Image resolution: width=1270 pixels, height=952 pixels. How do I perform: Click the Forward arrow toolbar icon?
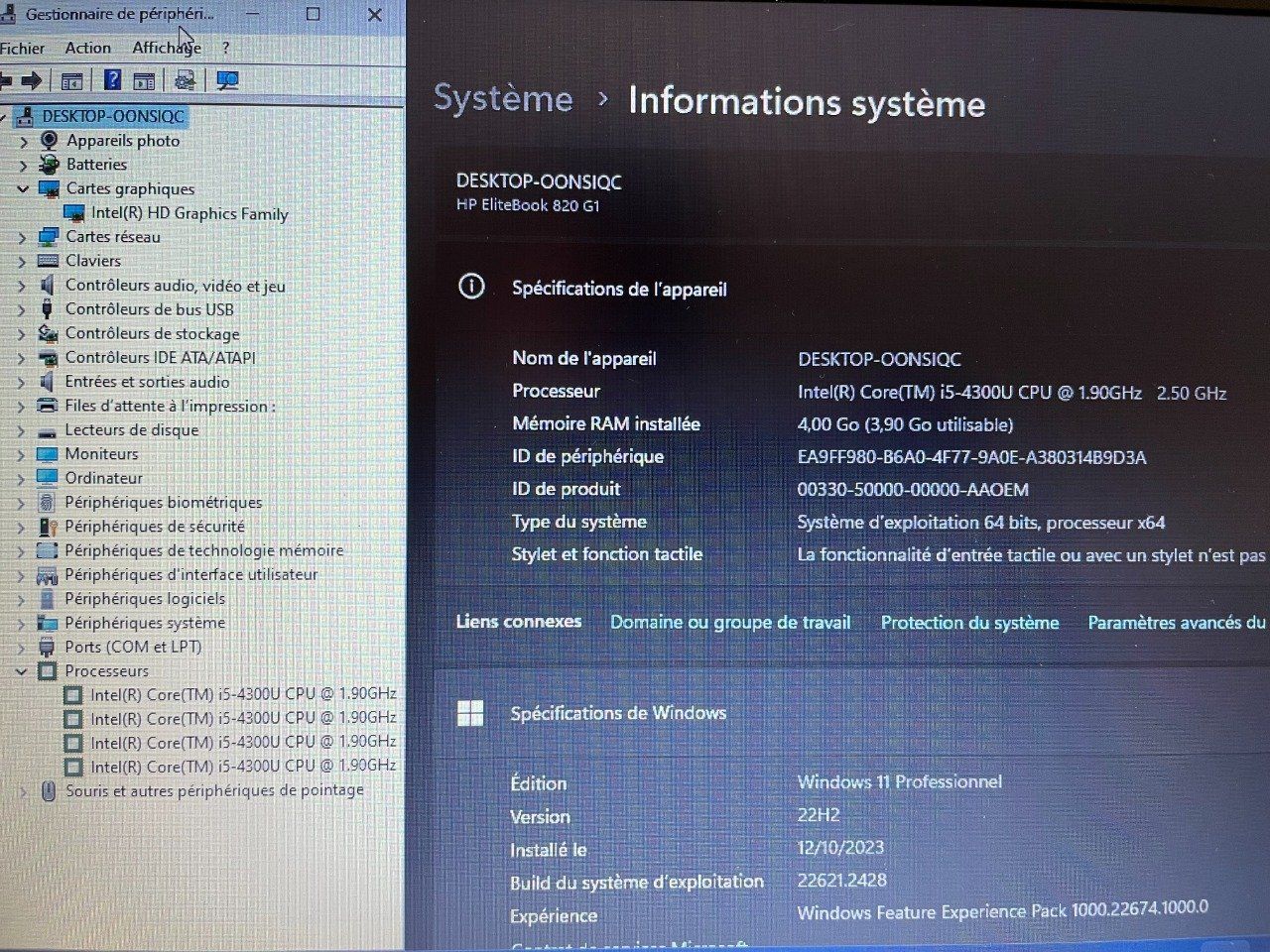(x=32, y=81)
